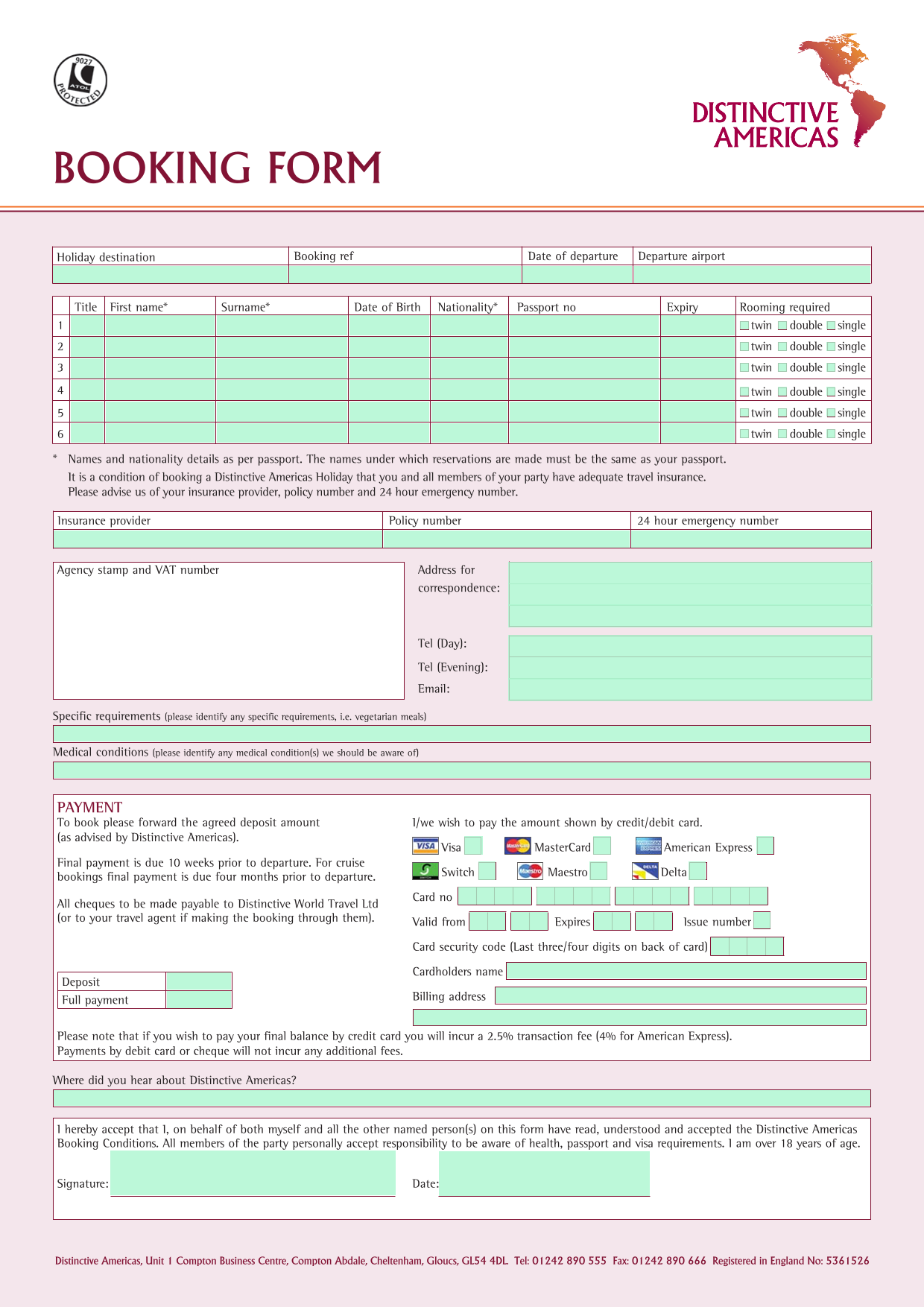924x1307 pixels.
Task: Check the Maestro payment box
Action: pos(598,871)
